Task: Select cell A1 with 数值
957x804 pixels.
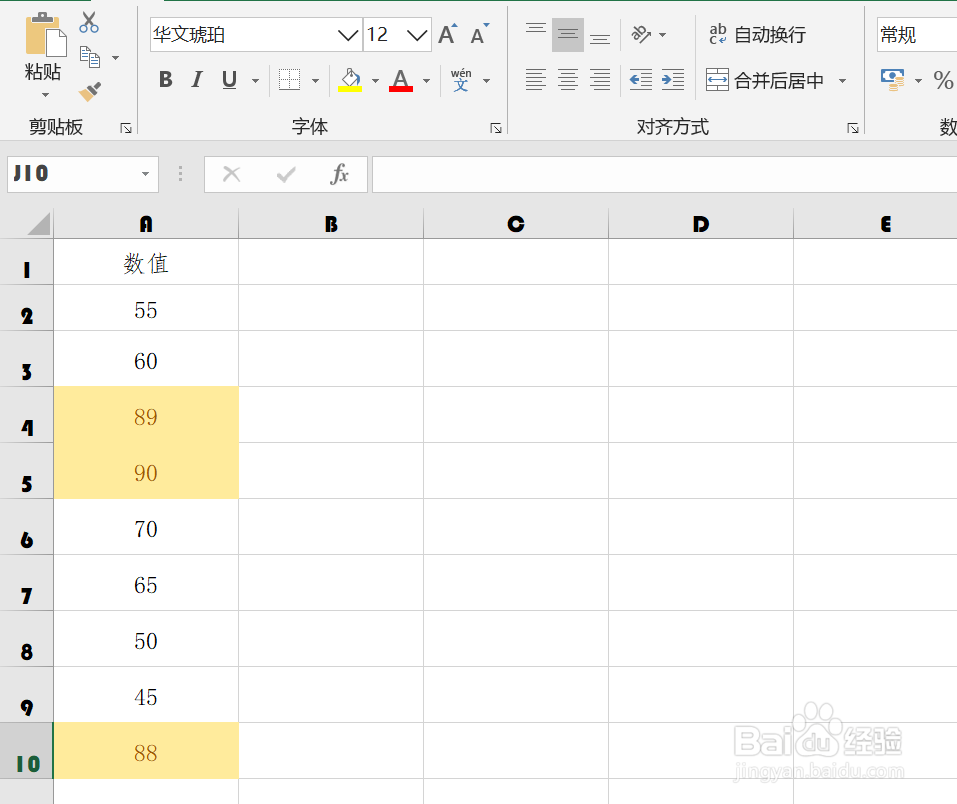Action: (146, 262)
